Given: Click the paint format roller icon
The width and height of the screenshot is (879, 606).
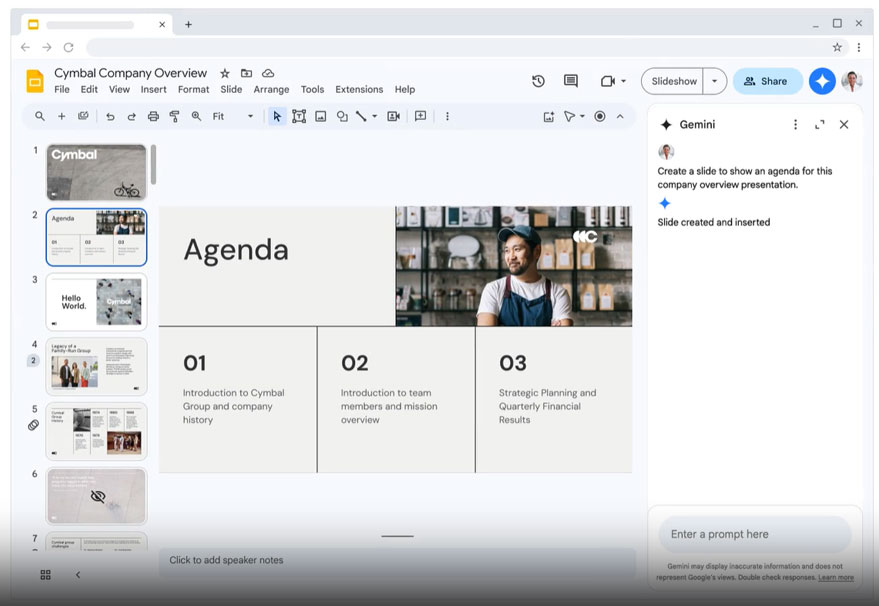Looking at the screenshot, I should 174,116.
